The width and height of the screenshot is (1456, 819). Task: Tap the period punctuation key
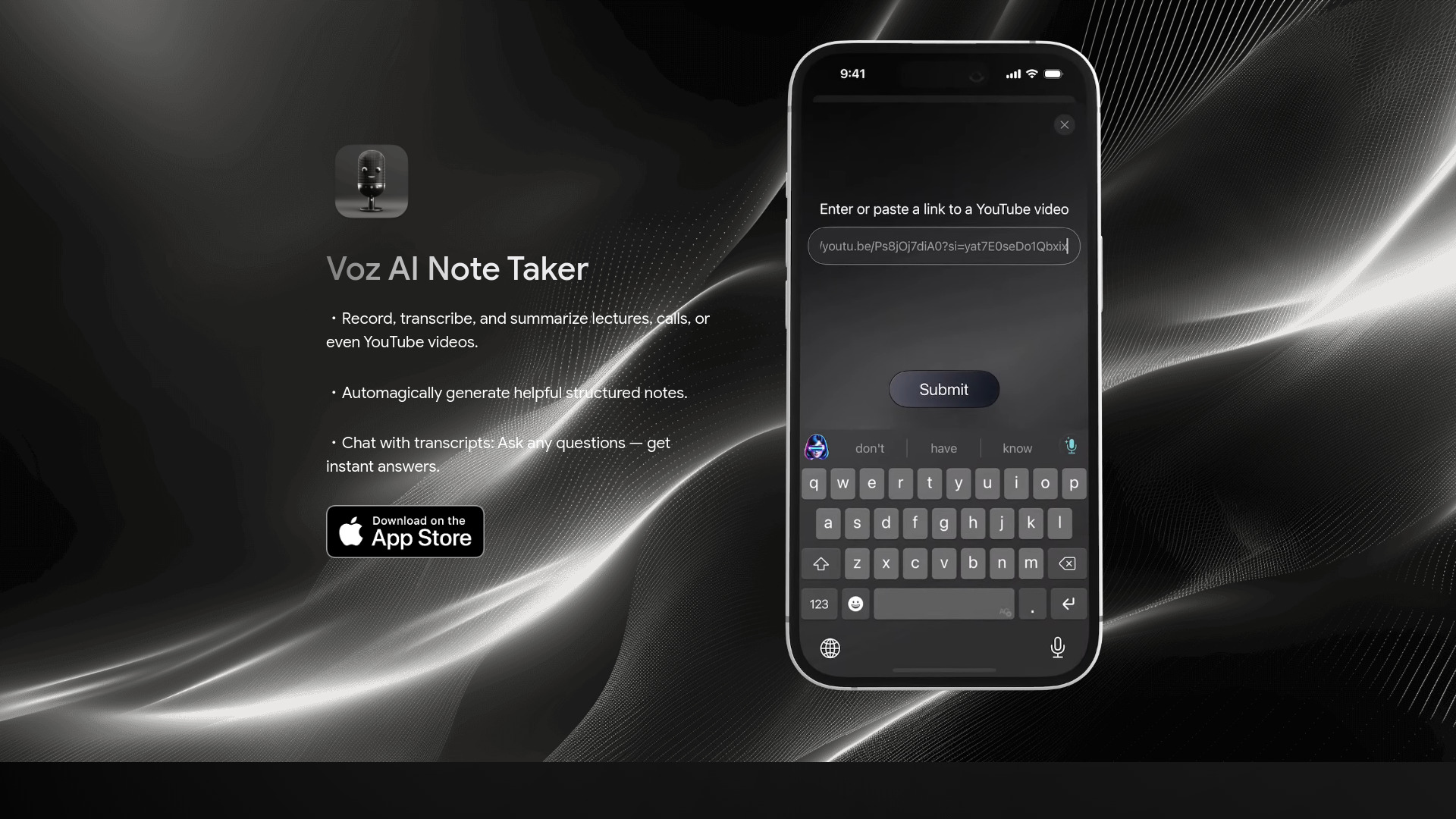(x=1032, y=603)
